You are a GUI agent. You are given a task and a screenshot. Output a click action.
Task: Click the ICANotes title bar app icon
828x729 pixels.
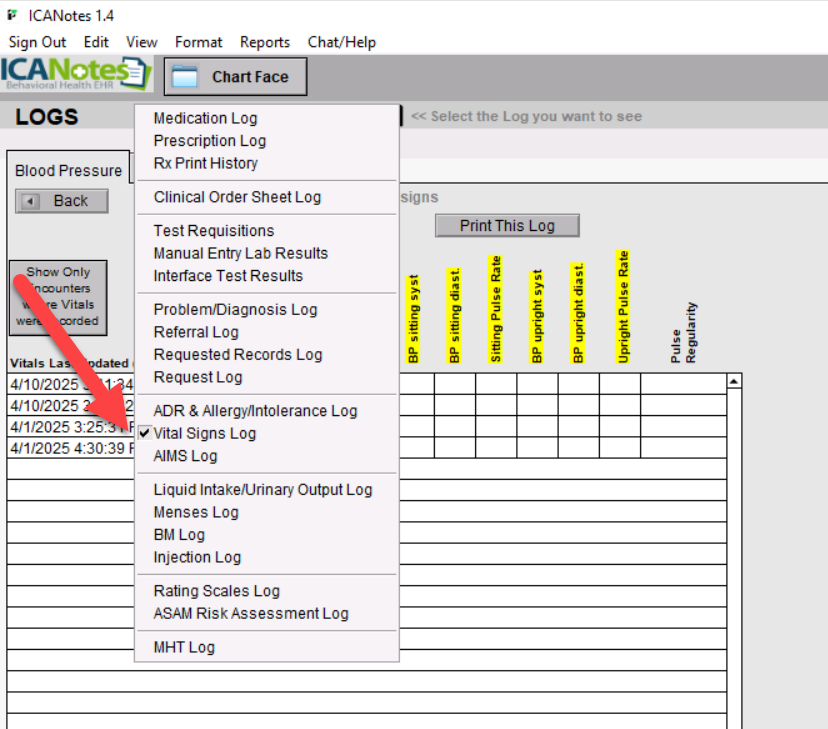12,15
